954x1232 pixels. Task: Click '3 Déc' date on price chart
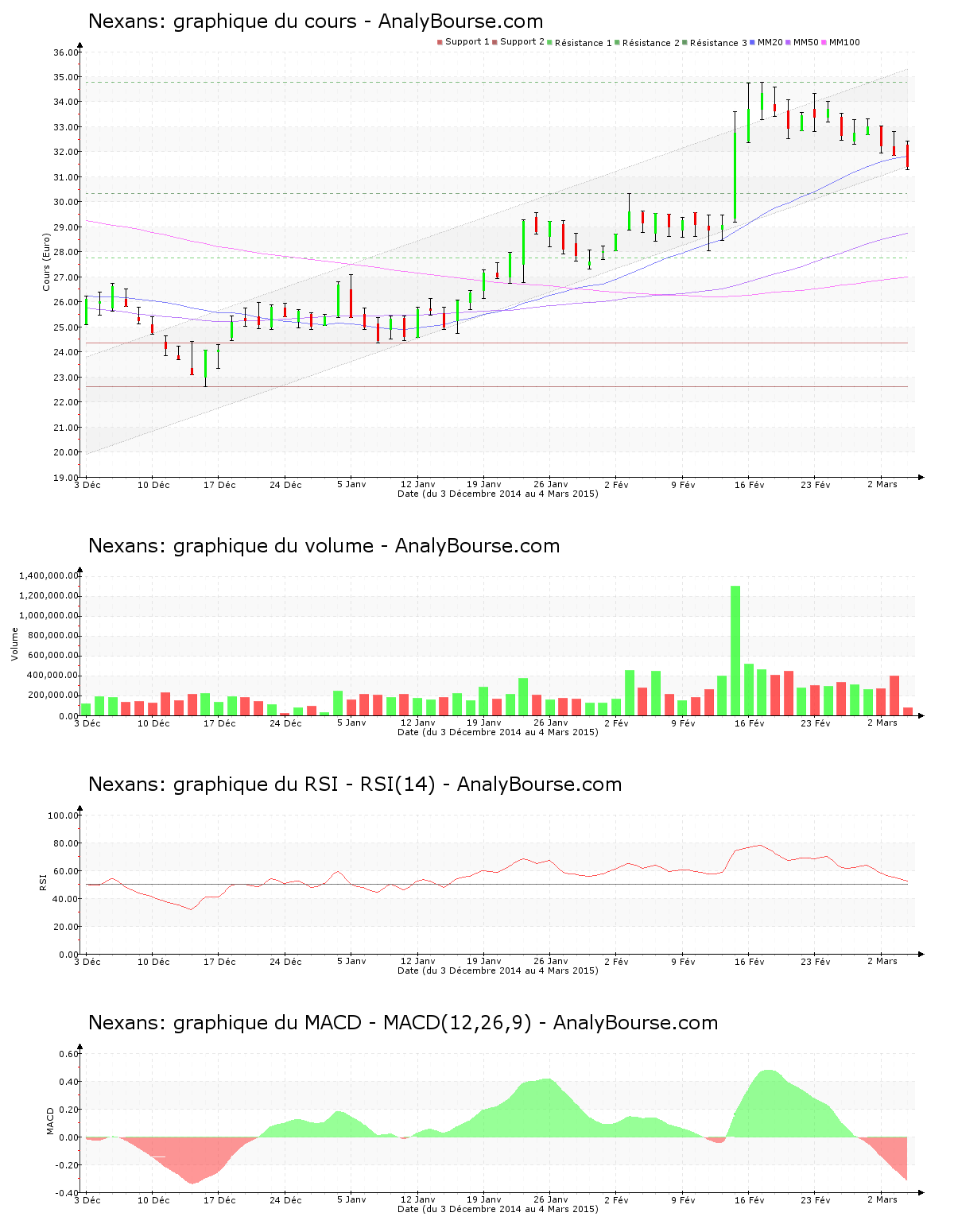[87, 485]
